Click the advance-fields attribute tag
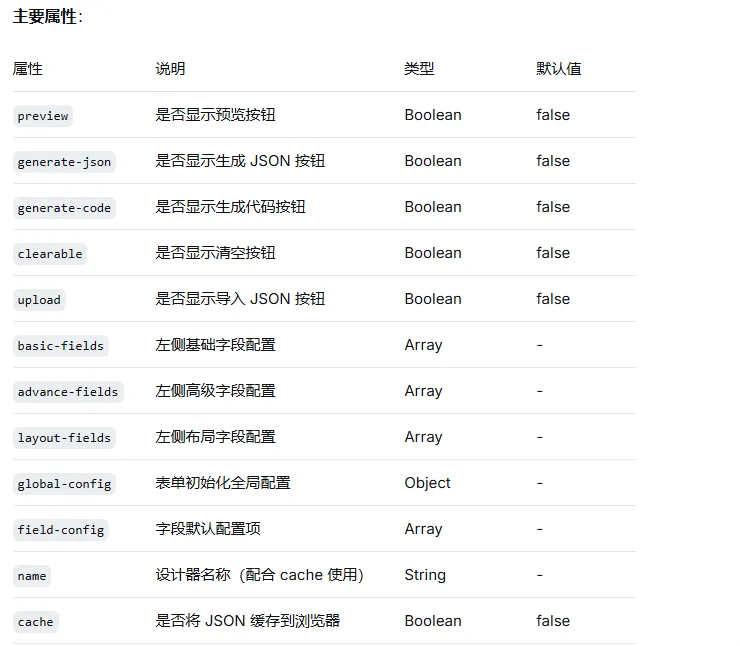The image size is (740, 646). (x=68, y=392)
